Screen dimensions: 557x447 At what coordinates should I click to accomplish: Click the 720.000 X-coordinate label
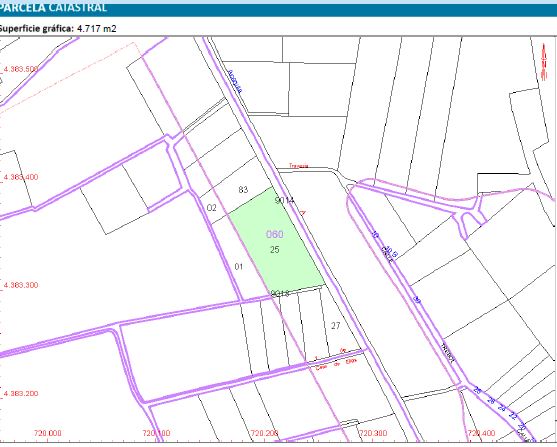pyautogui.click(x=48, y=433)
